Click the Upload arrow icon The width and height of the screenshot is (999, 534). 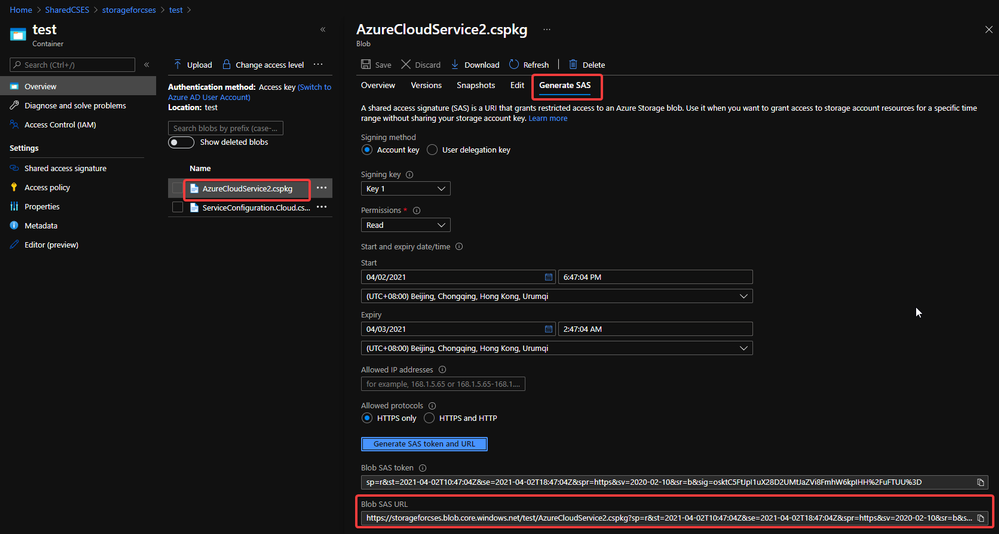coord(178,65)
